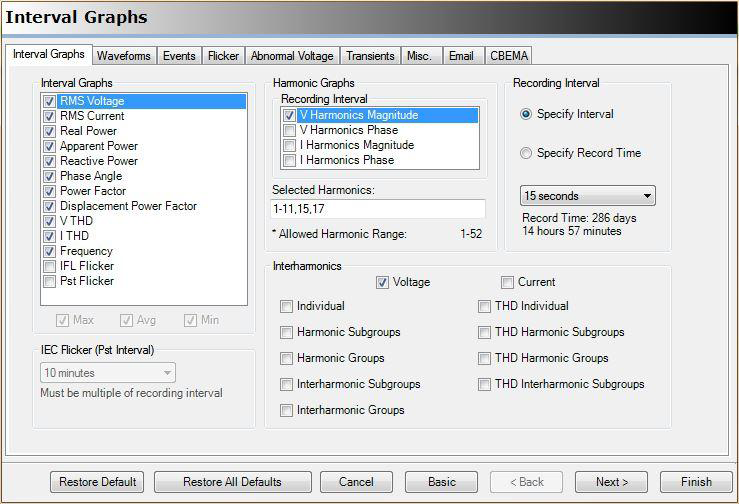This screenshot has height=504, width=739.
Task: Click the Record Time 286 days text
Action: (x=579, y=224)
